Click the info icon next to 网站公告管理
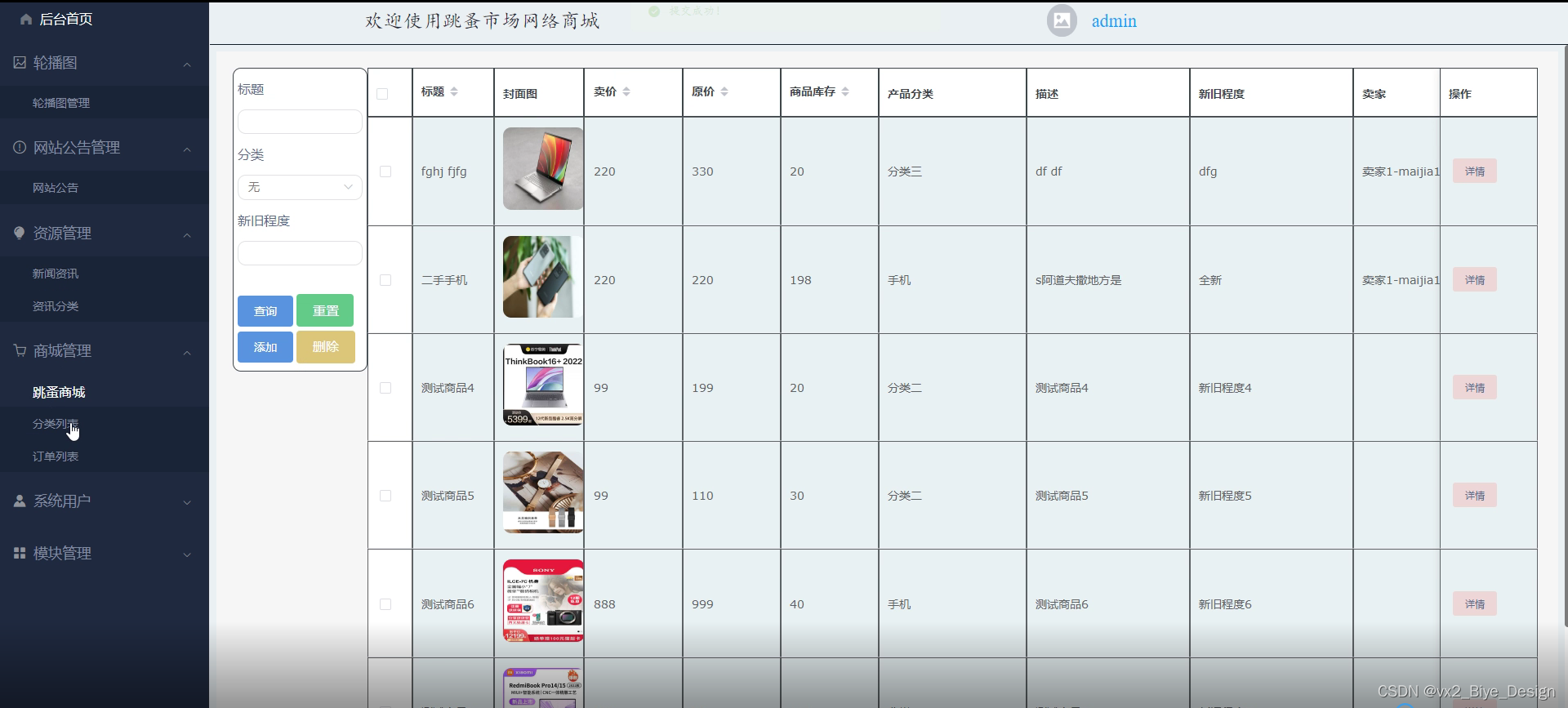 [20, 148]
